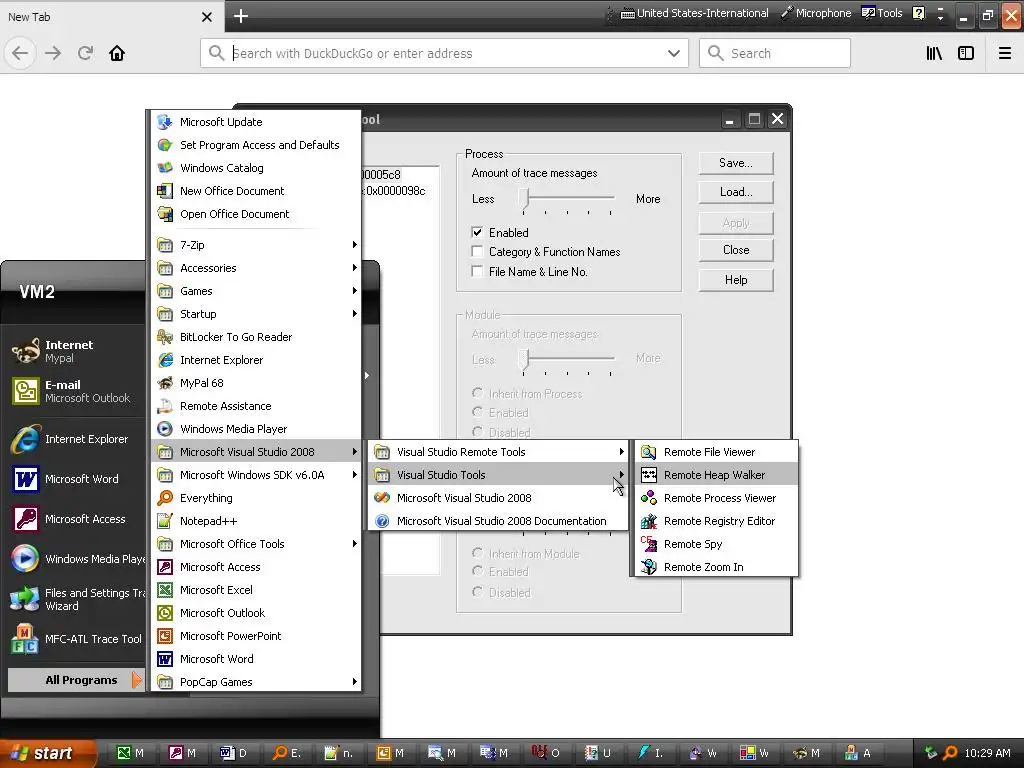Expand the Startup submenu
The image size is (1024, 768).
[x=256, y=314]
